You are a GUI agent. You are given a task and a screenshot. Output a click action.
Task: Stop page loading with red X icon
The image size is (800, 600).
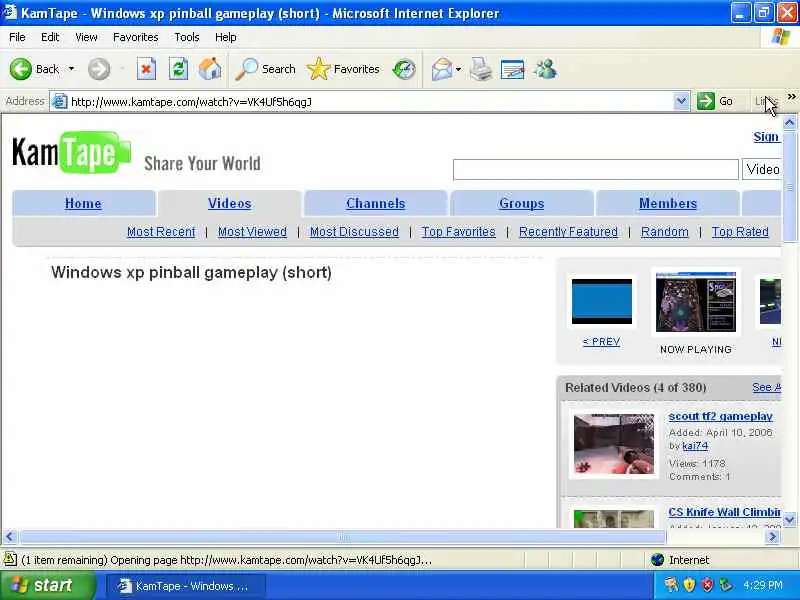[x=146, y=69]
